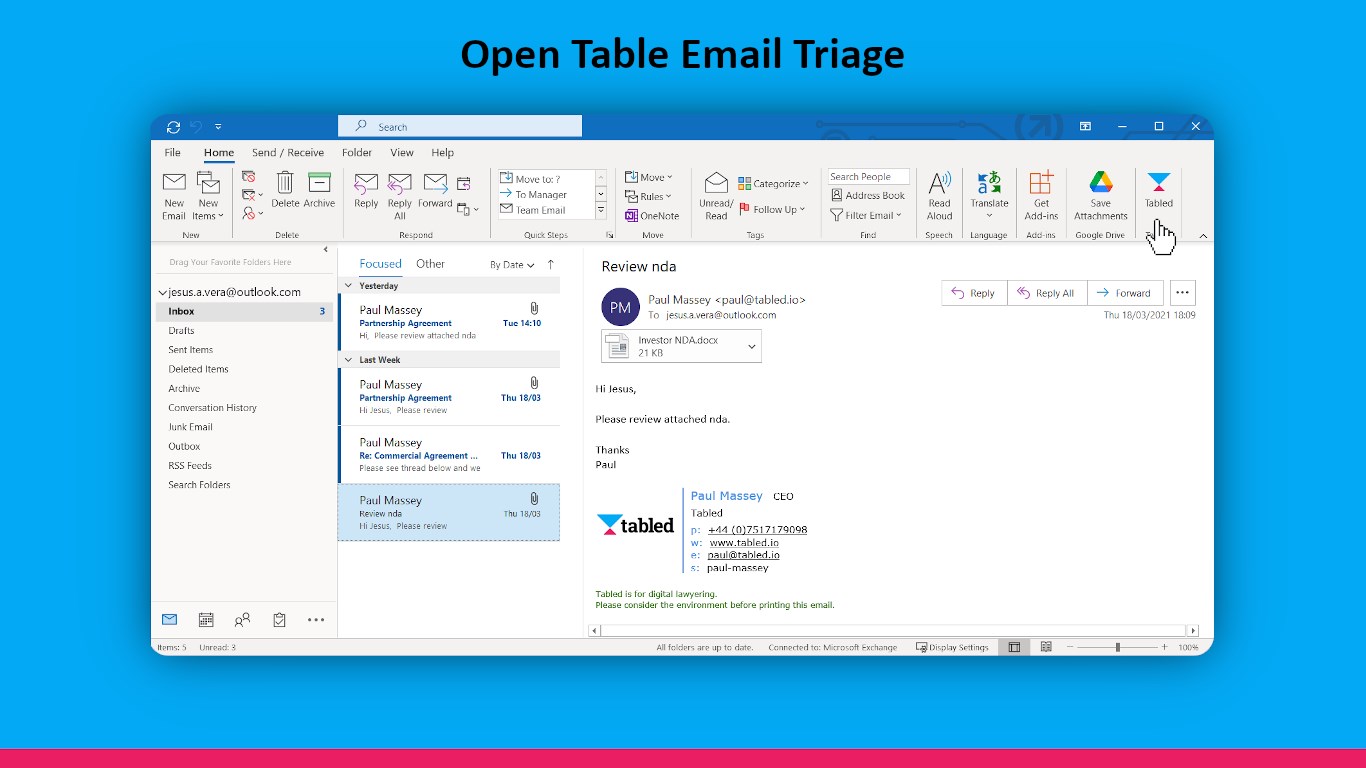This screenshot has height=768, width=1366.
Task: Click the Send/Receive All Folders icon
Action: (x=174, y=127)
